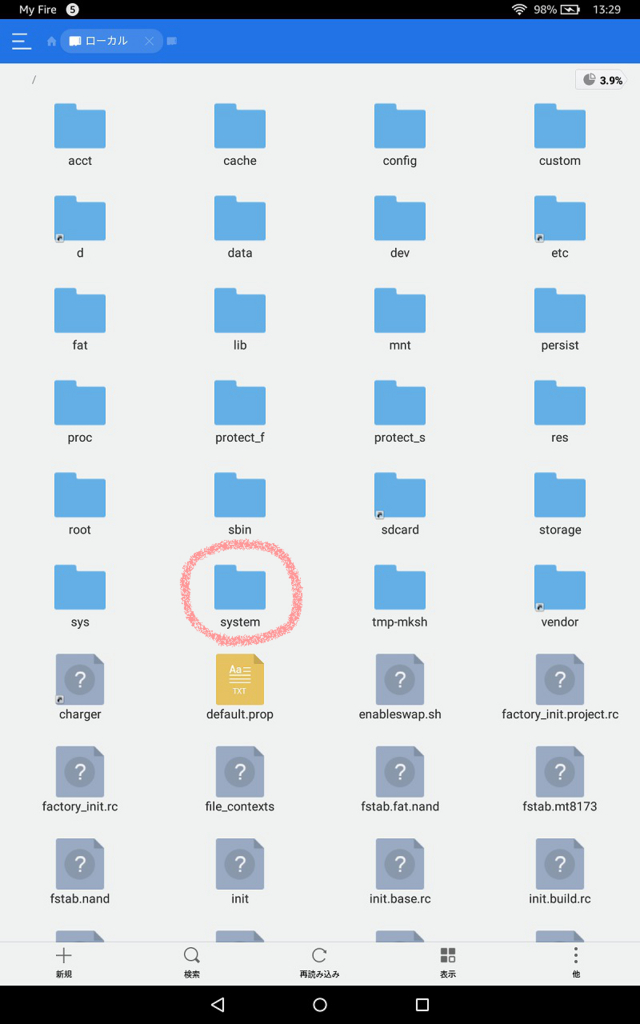Select the charger file

[x=80, y=688]
